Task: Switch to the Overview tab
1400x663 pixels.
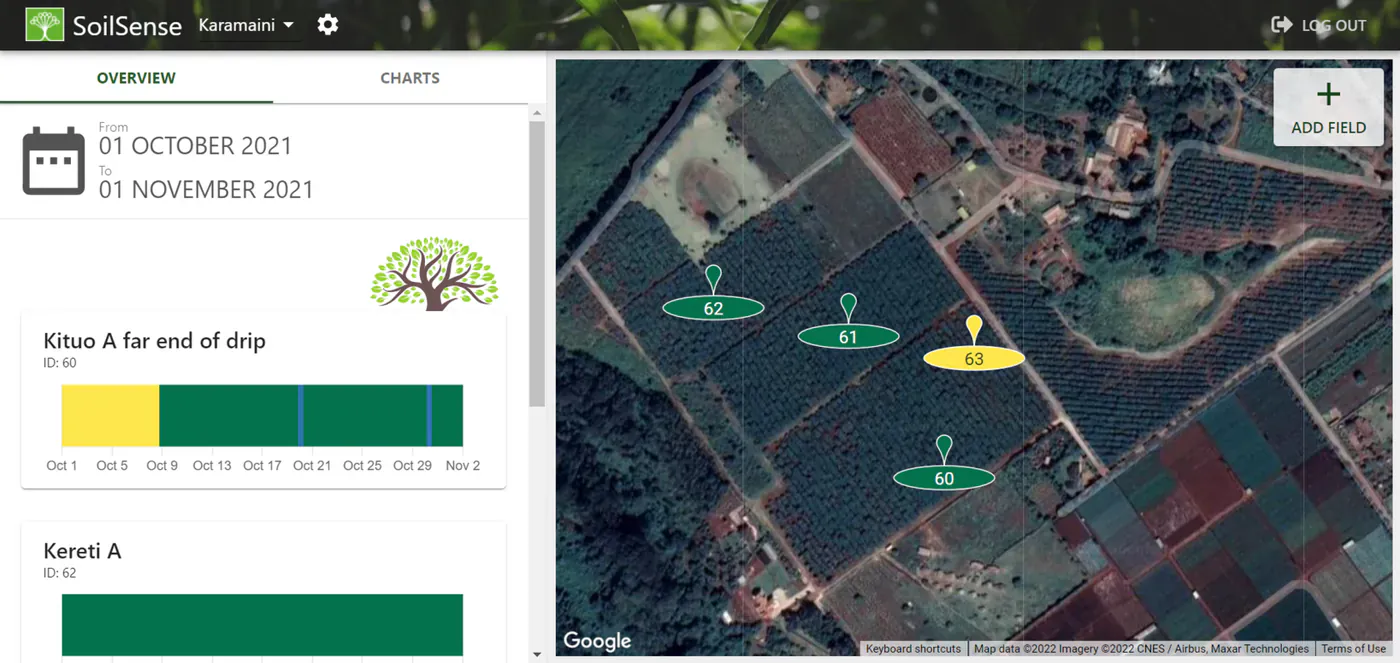Action: click(136, 78)
